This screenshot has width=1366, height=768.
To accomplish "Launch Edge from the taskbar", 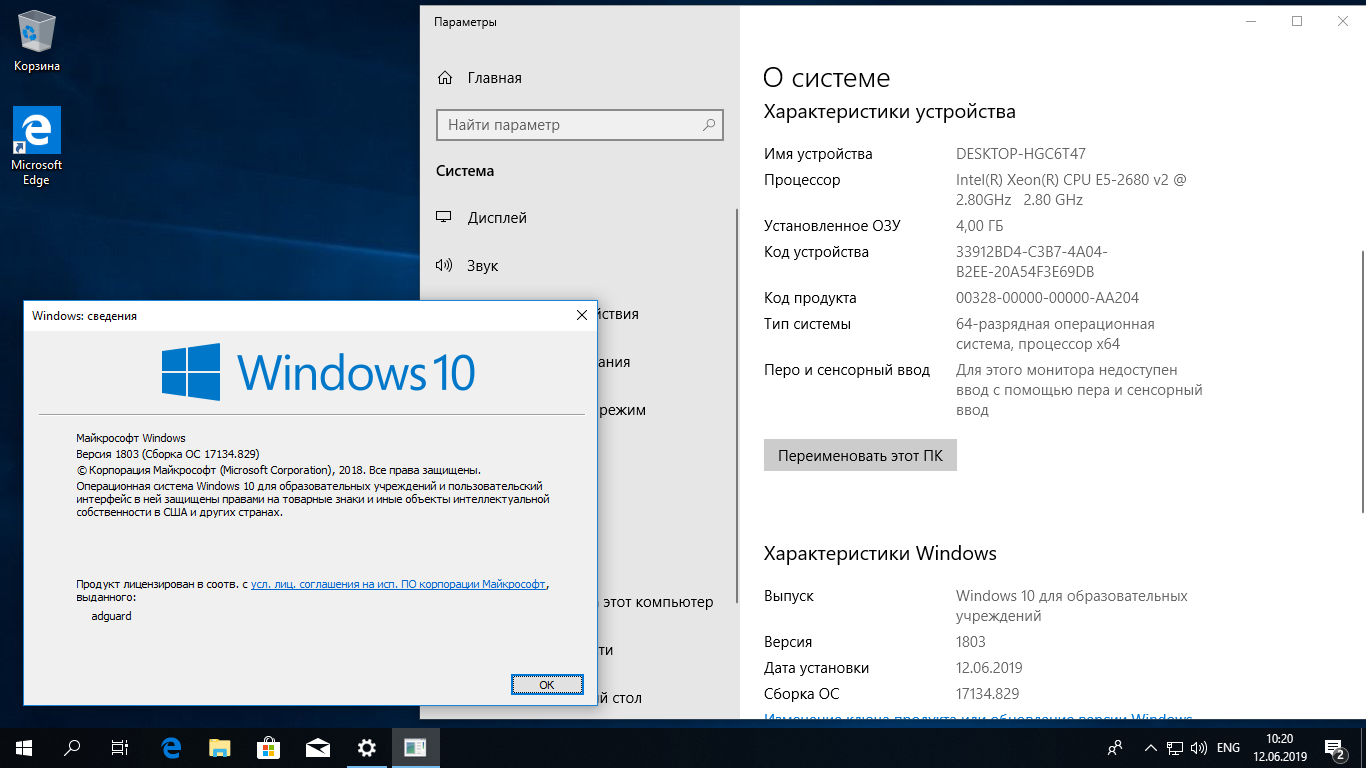I will pyautogui.click(x=171, y=747).
